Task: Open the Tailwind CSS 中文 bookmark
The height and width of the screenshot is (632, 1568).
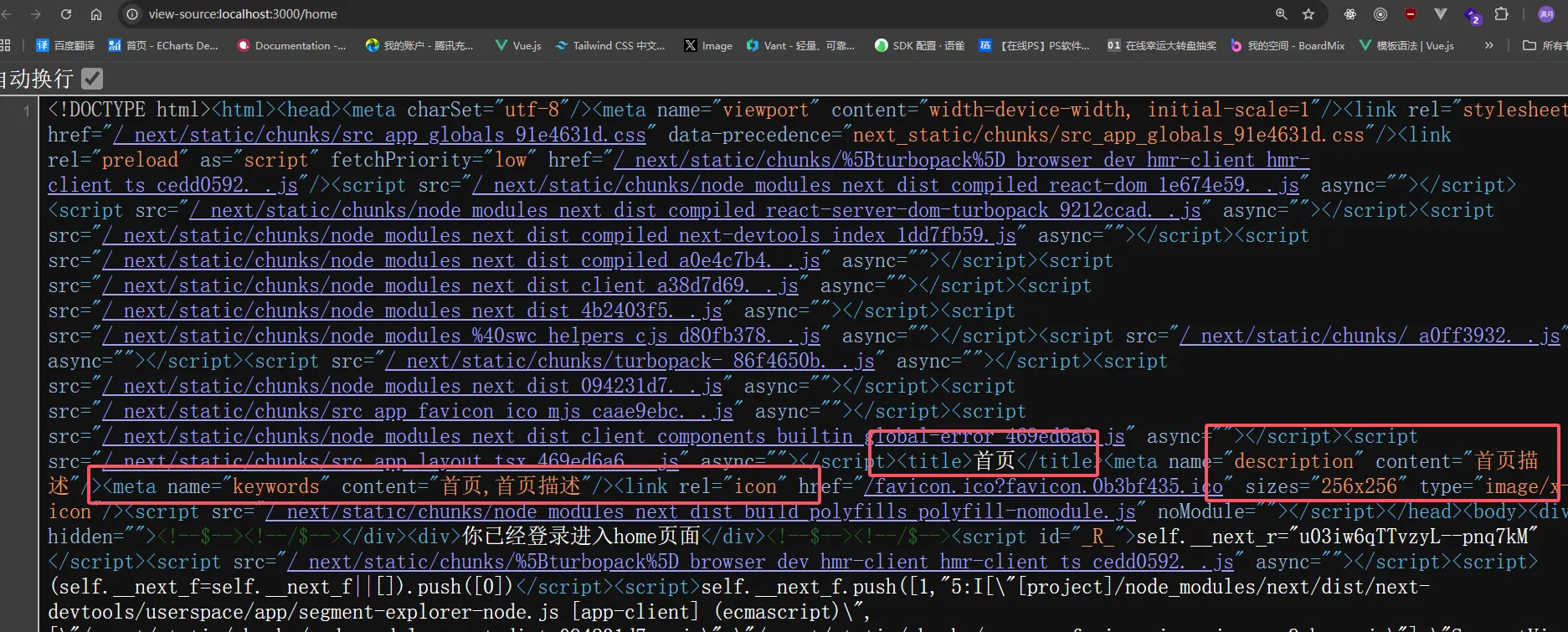Action: [x=610, y=45]
